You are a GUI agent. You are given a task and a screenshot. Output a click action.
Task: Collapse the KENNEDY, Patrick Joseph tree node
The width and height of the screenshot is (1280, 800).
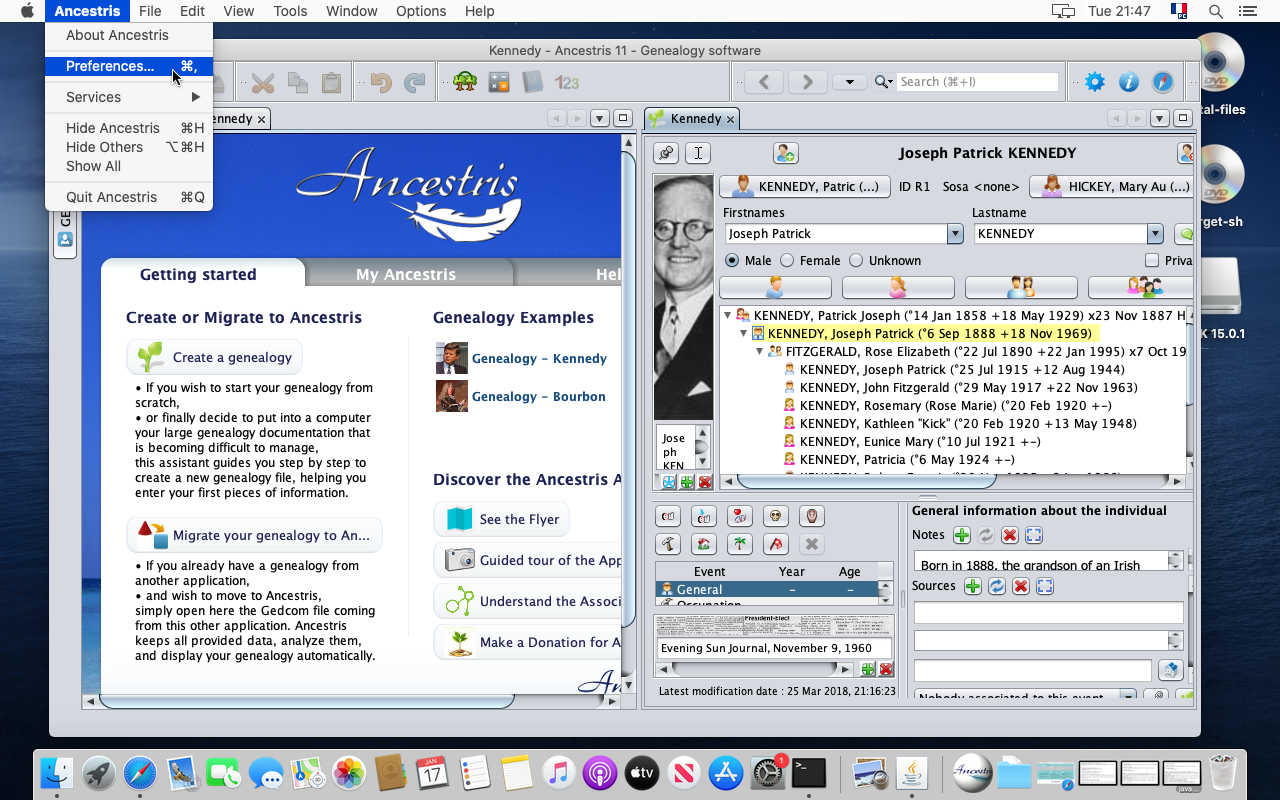click(x=727, y=315)
